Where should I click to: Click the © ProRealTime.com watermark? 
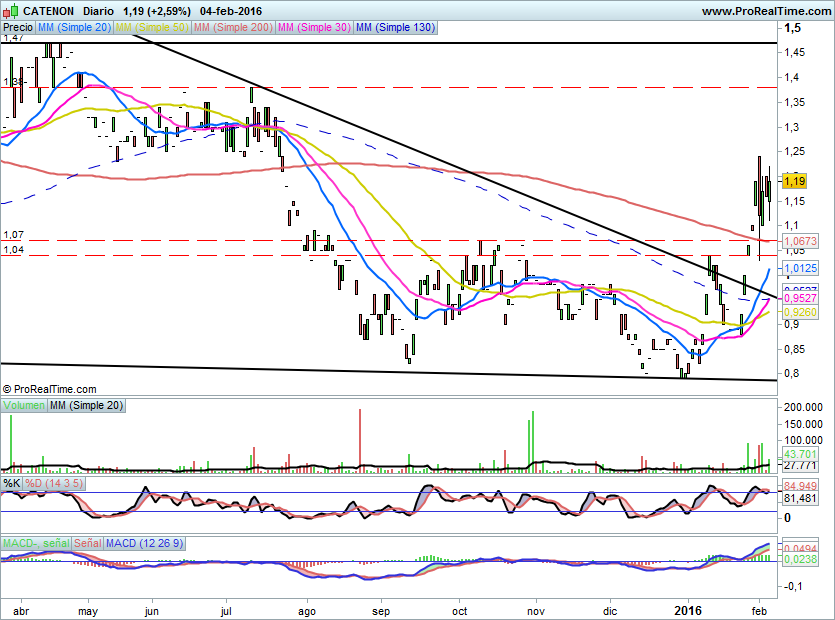(50, 389)
